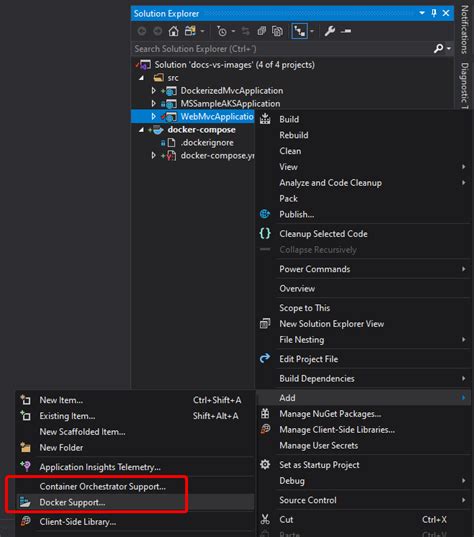Click Sync with Active Document arrows icon

point(246,32)
